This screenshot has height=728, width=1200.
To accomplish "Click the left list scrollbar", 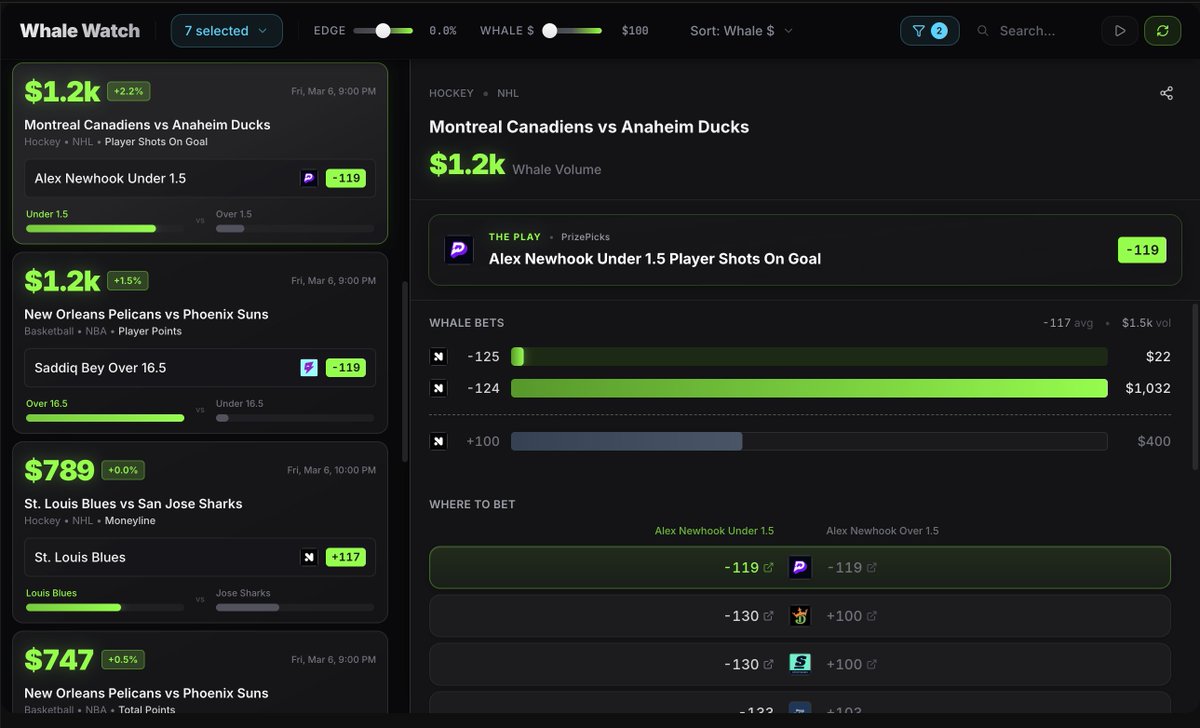I will click(x=405, y=370).
